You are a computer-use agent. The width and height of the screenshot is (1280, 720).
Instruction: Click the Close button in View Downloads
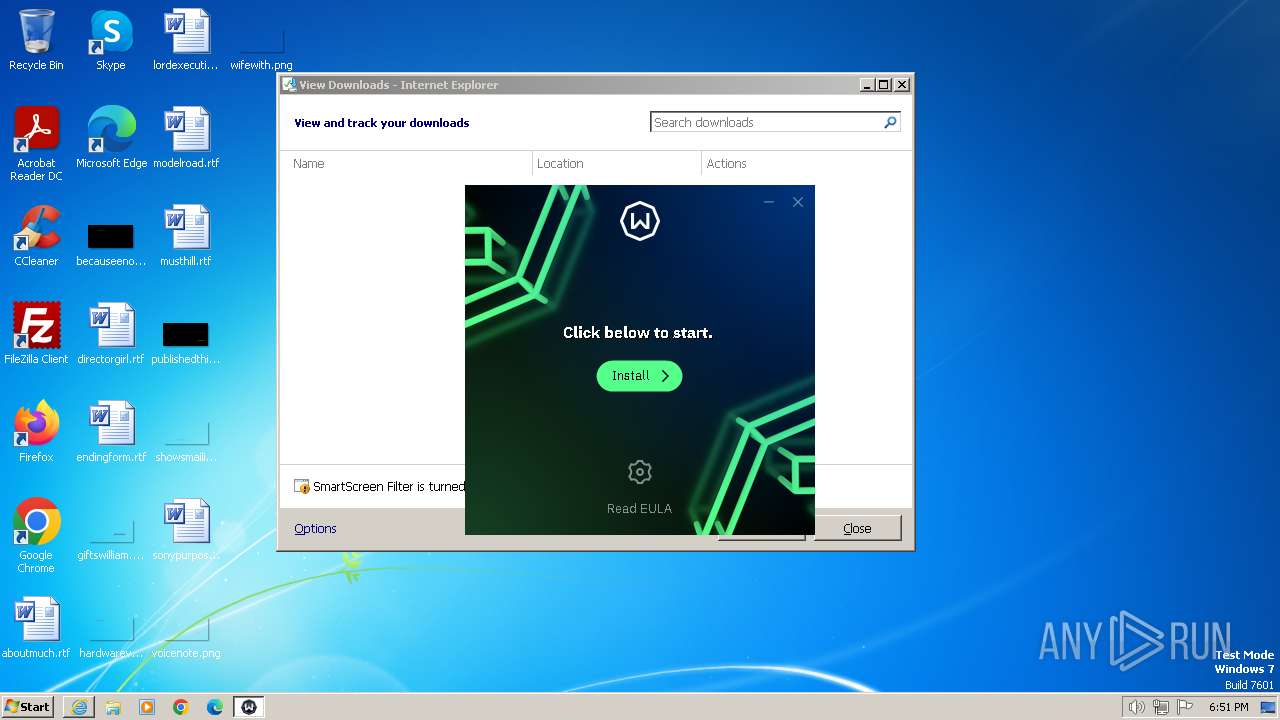(x=857, y=529)
